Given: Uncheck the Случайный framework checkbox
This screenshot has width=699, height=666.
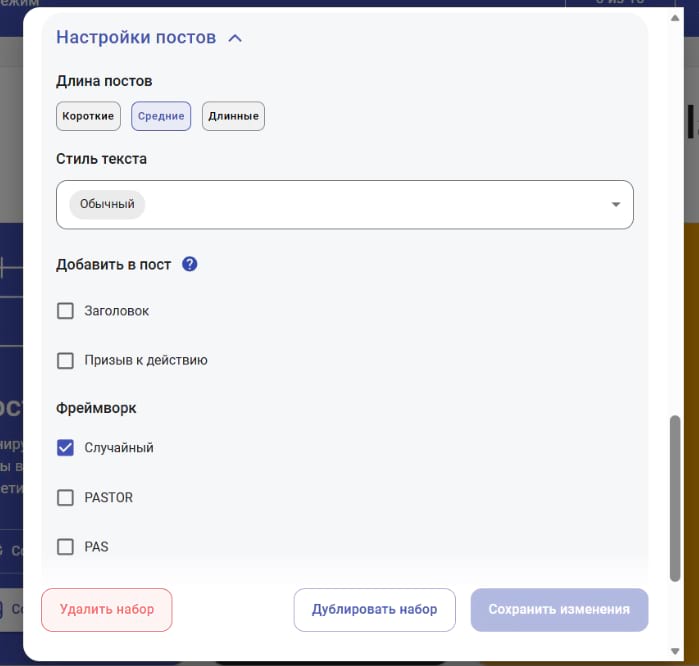Looking at the screenshot, I should pos(66,448).
